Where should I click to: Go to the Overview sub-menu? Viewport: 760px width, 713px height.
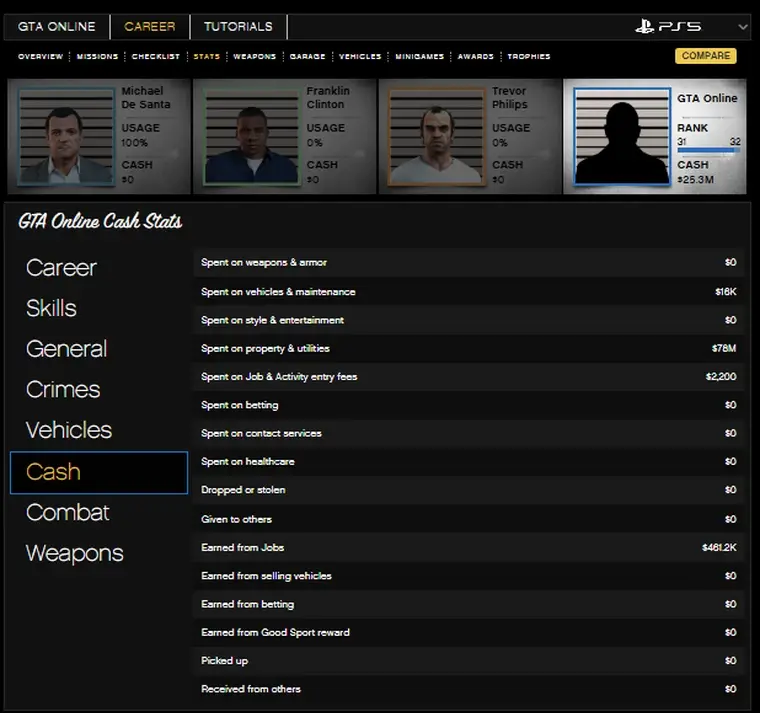click(40, 57)
